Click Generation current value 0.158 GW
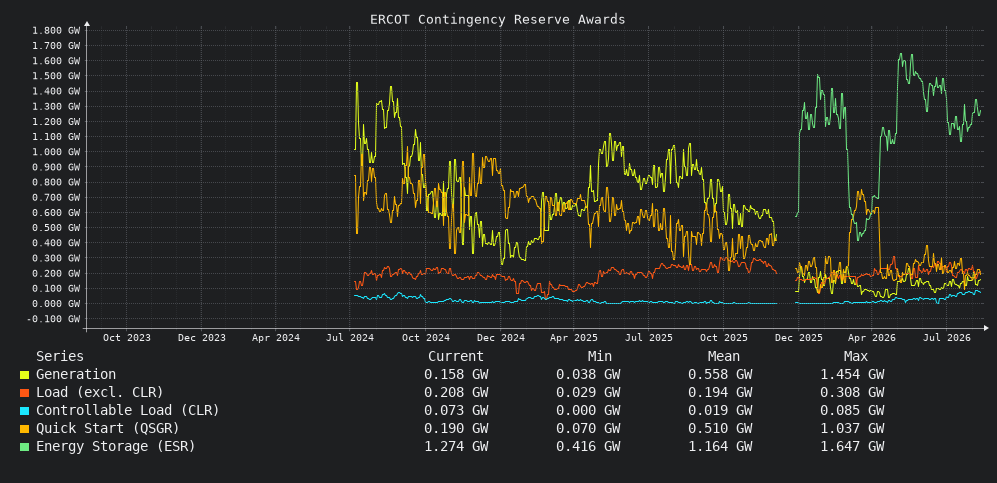The width and height of the screenshot is (997, 483). 457,375
